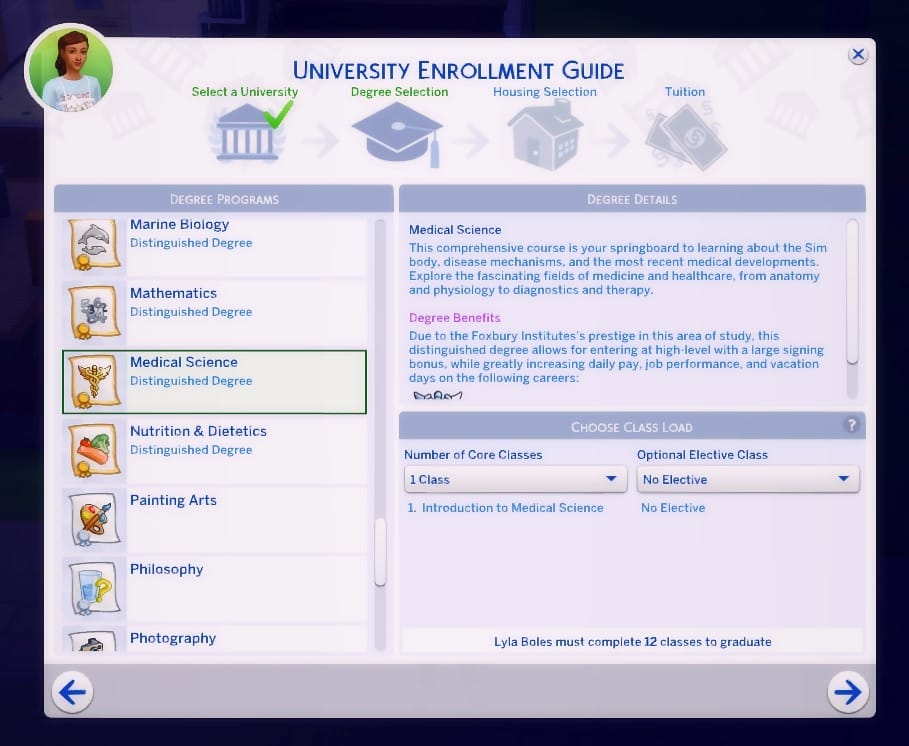
Task: Select the Nutrition & Dietetics degree
Action: click(x=214, y=451)
